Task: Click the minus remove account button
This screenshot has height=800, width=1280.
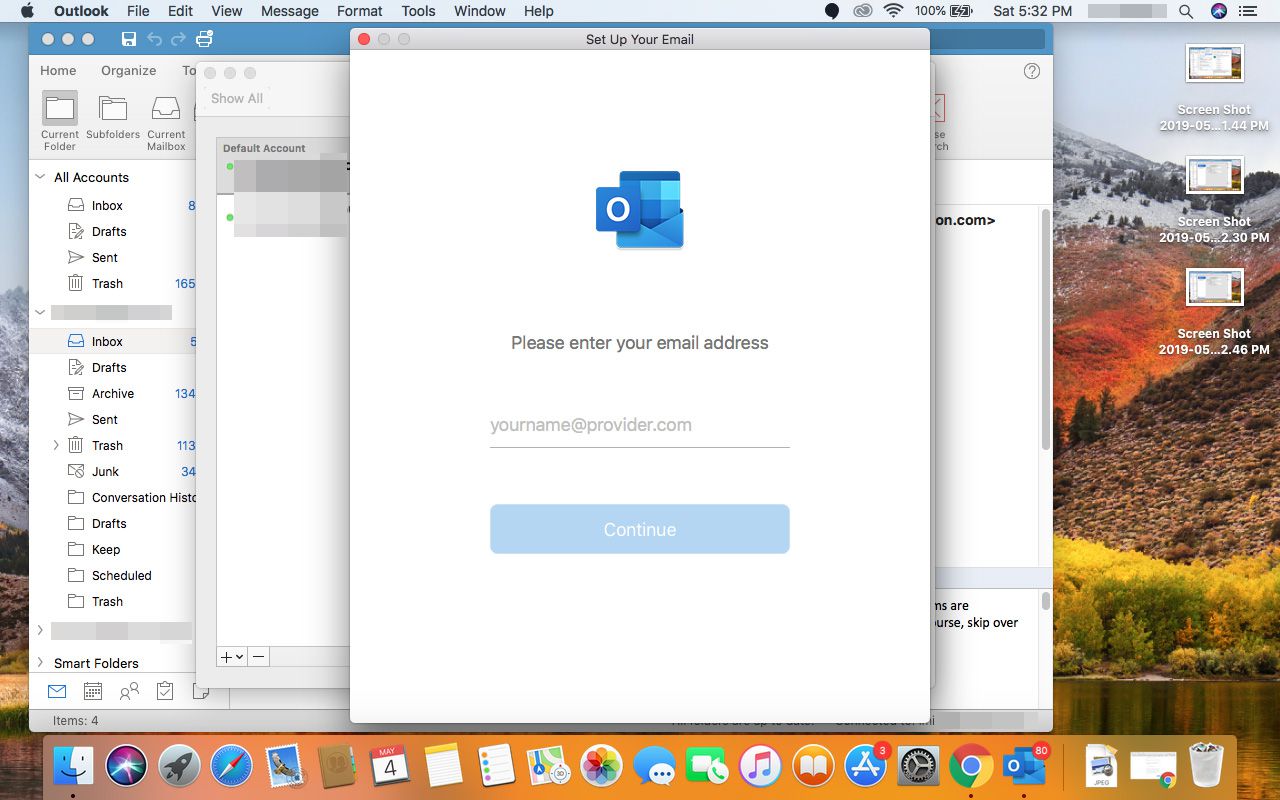Action: point(258,657)
